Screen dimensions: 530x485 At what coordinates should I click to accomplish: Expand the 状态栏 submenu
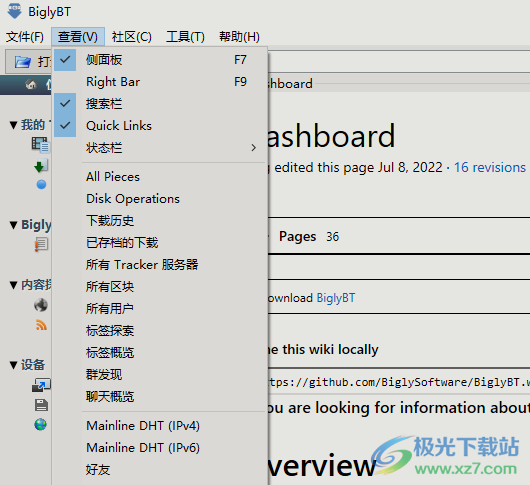coord(159,148)
